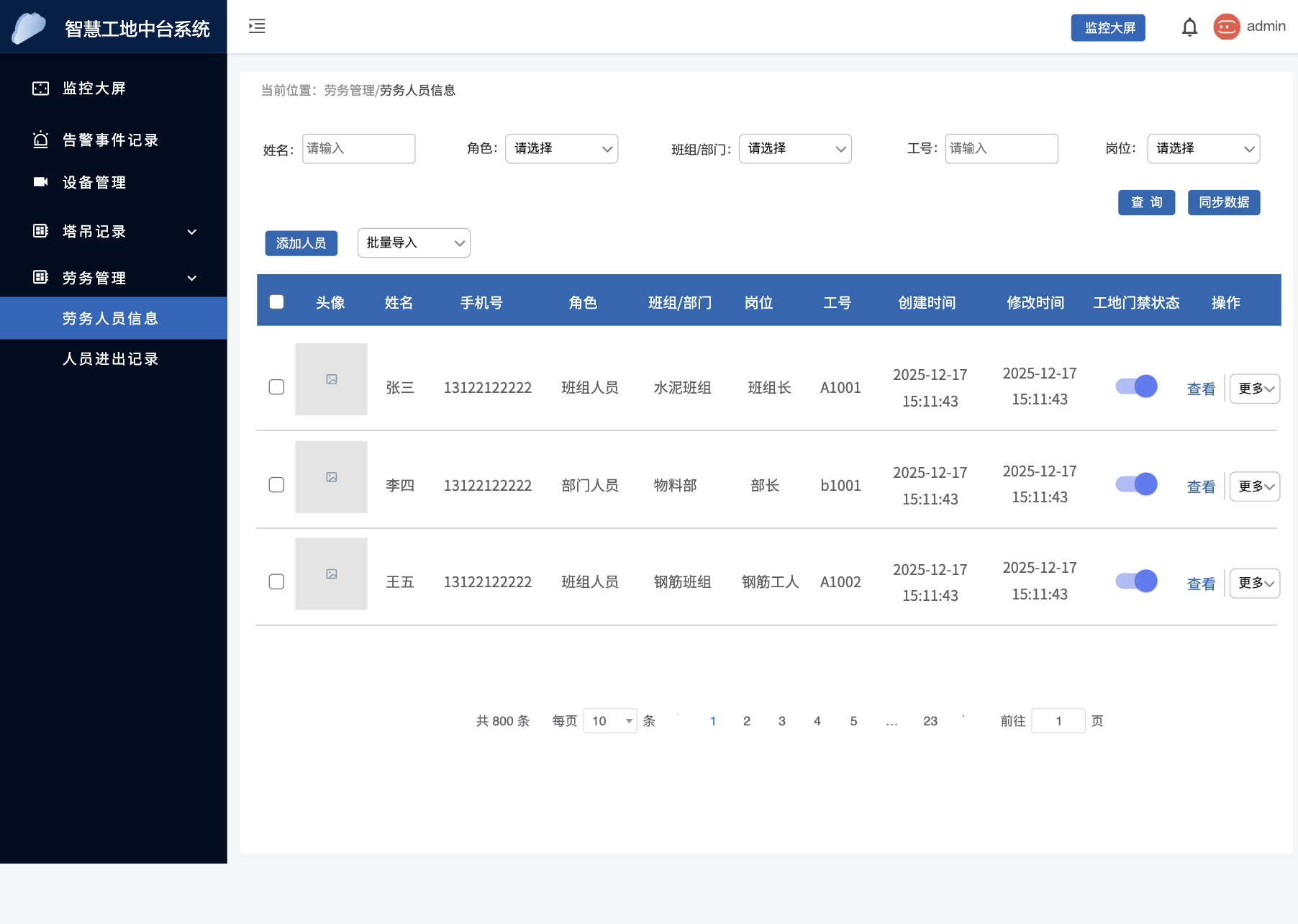Open the 班组/部门 filter dropdown
This screenshot has width=1298, height=924.
[795, 149]
